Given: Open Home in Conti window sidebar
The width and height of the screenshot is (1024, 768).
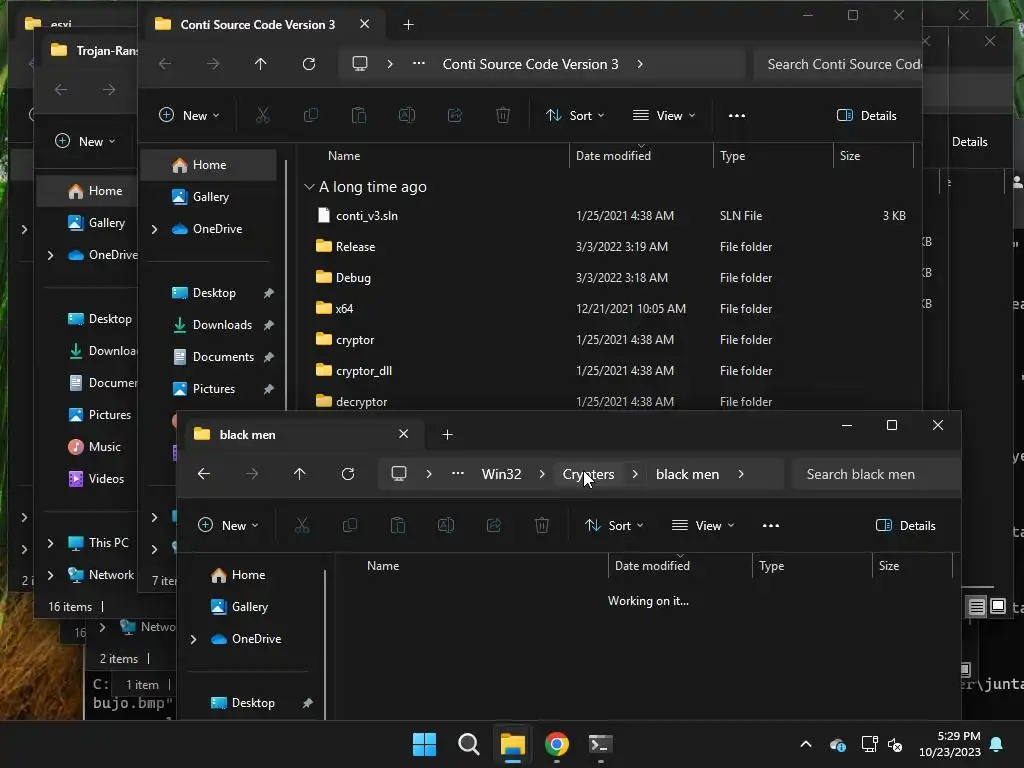Looking at the screenshot, I should (209, 165).
